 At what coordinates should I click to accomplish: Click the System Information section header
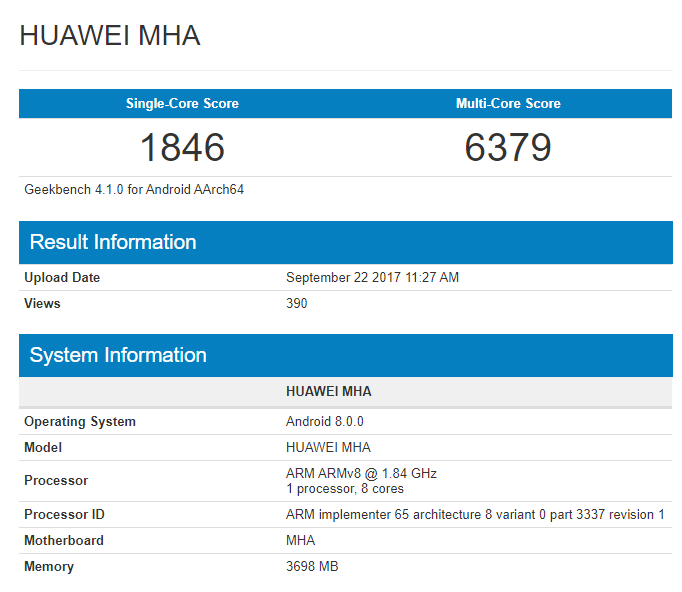point(118,355)
